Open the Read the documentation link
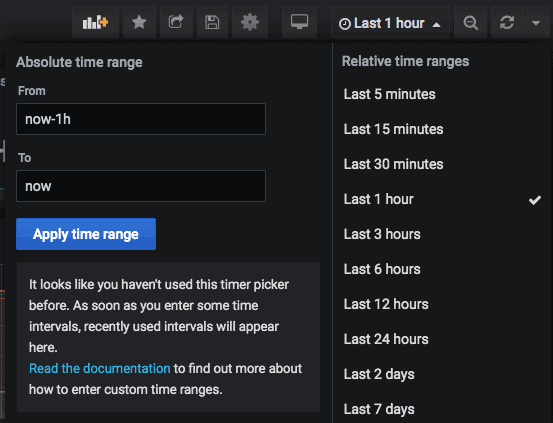This screenshot has height=423, width=553. (99, 368)
